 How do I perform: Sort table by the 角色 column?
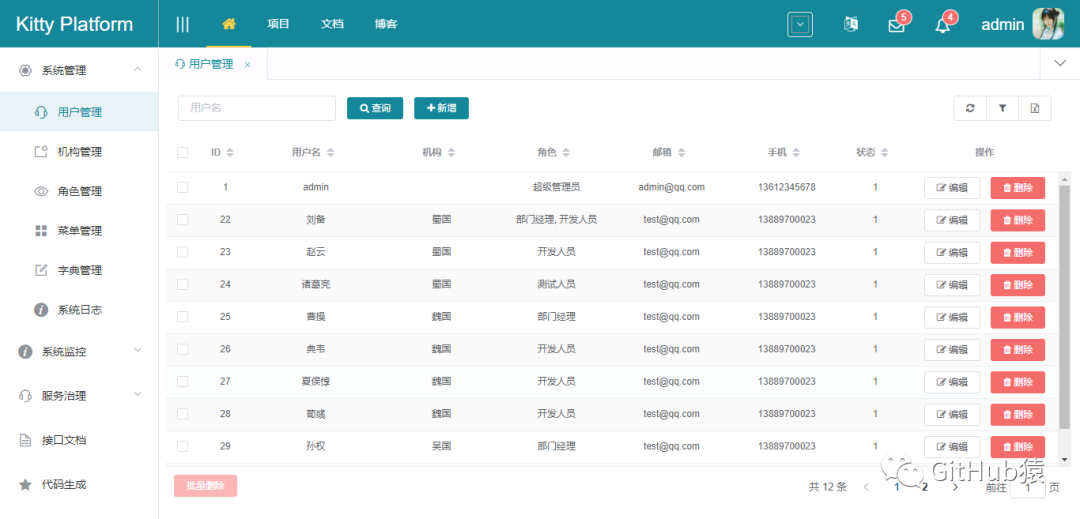click(x=565, y=153)
